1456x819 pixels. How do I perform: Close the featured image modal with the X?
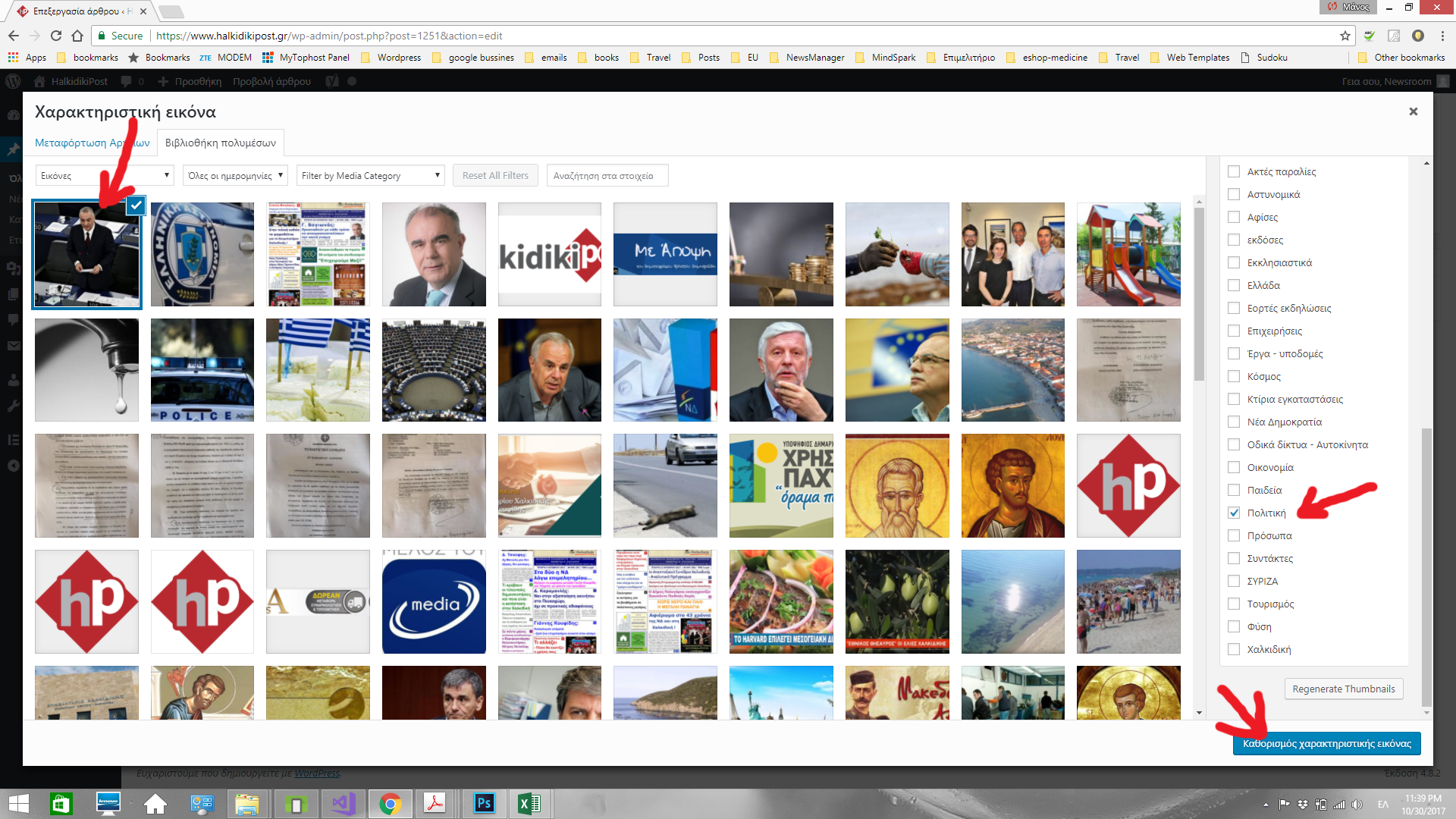coord(1413,111)
